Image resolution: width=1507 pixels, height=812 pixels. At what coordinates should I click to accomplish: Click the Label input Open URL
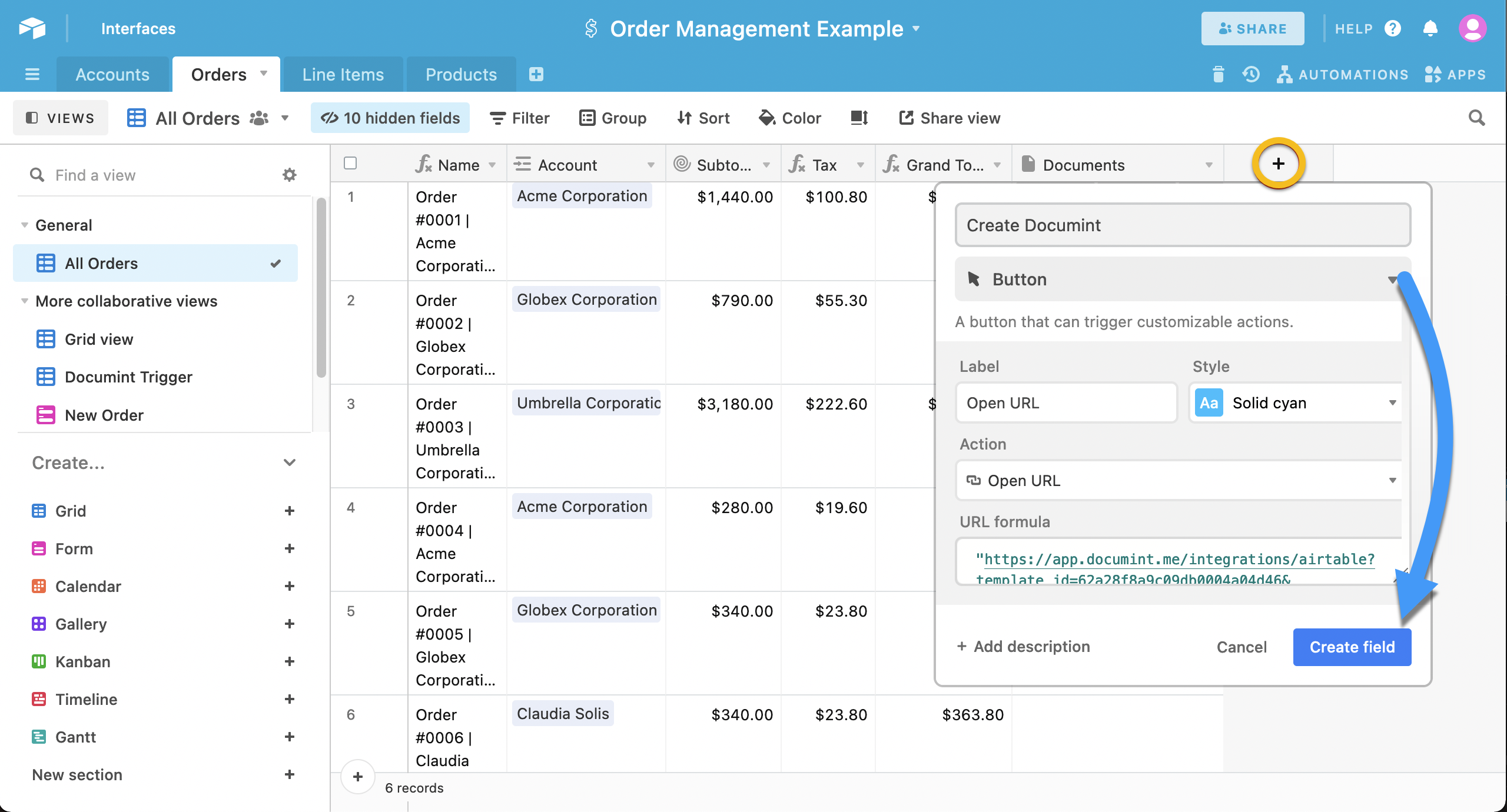(x=1067, y=402)
